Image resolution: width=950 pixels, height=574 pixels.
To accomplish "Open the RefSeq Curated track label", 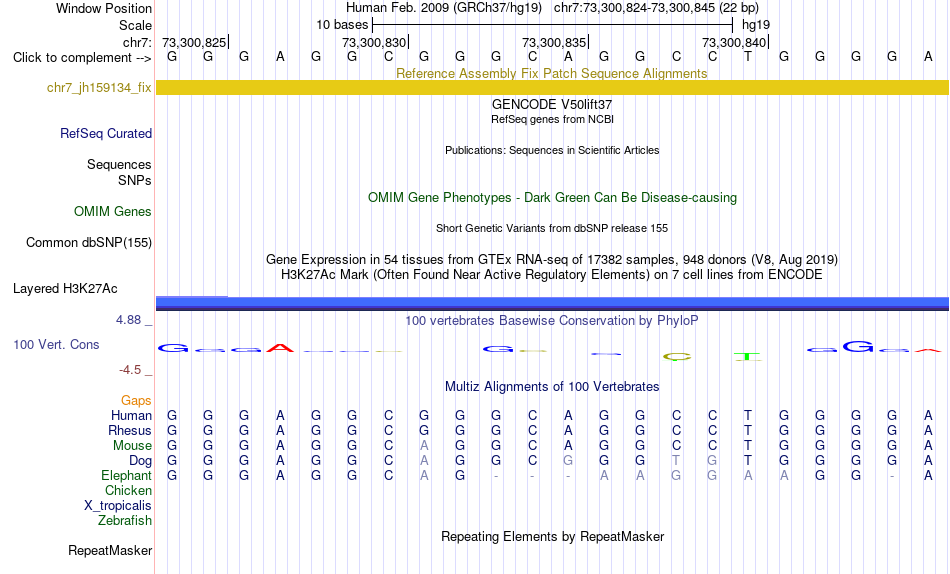I will tap(106, 133).
